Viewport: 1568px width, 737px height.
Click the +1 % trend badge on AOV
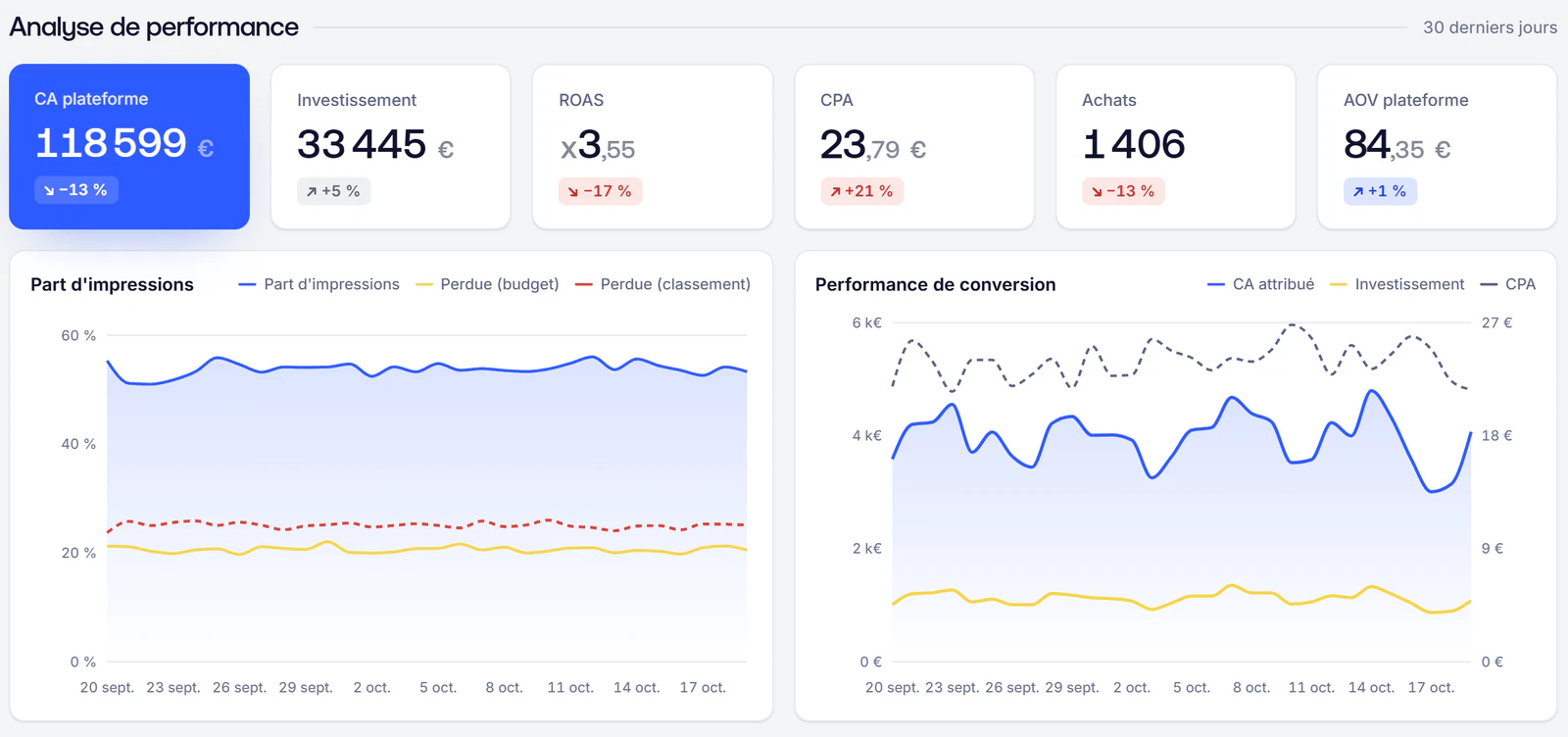pos(1380,191)
